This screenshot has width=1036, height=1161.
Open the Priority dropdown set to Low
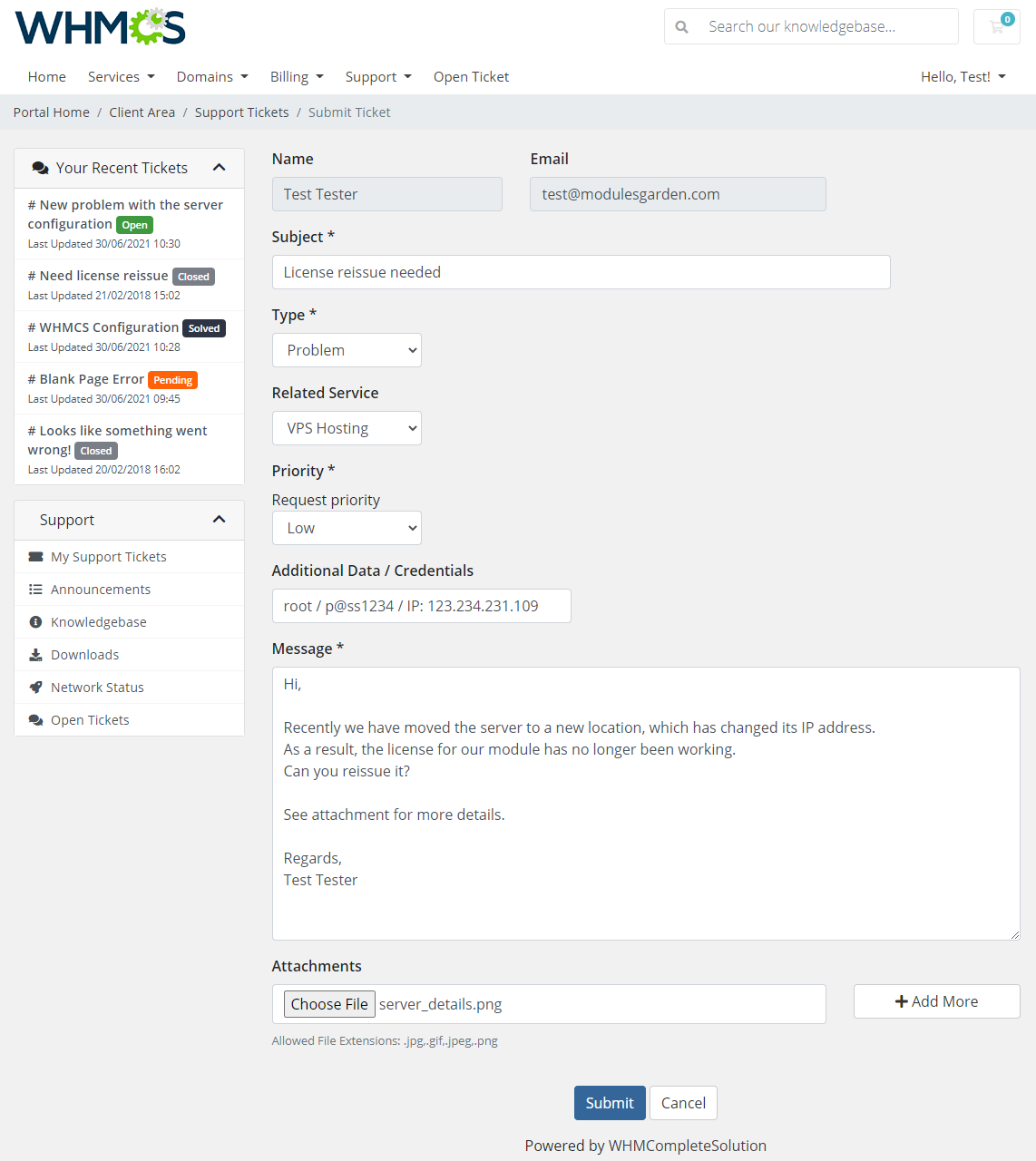click(347, 528)
